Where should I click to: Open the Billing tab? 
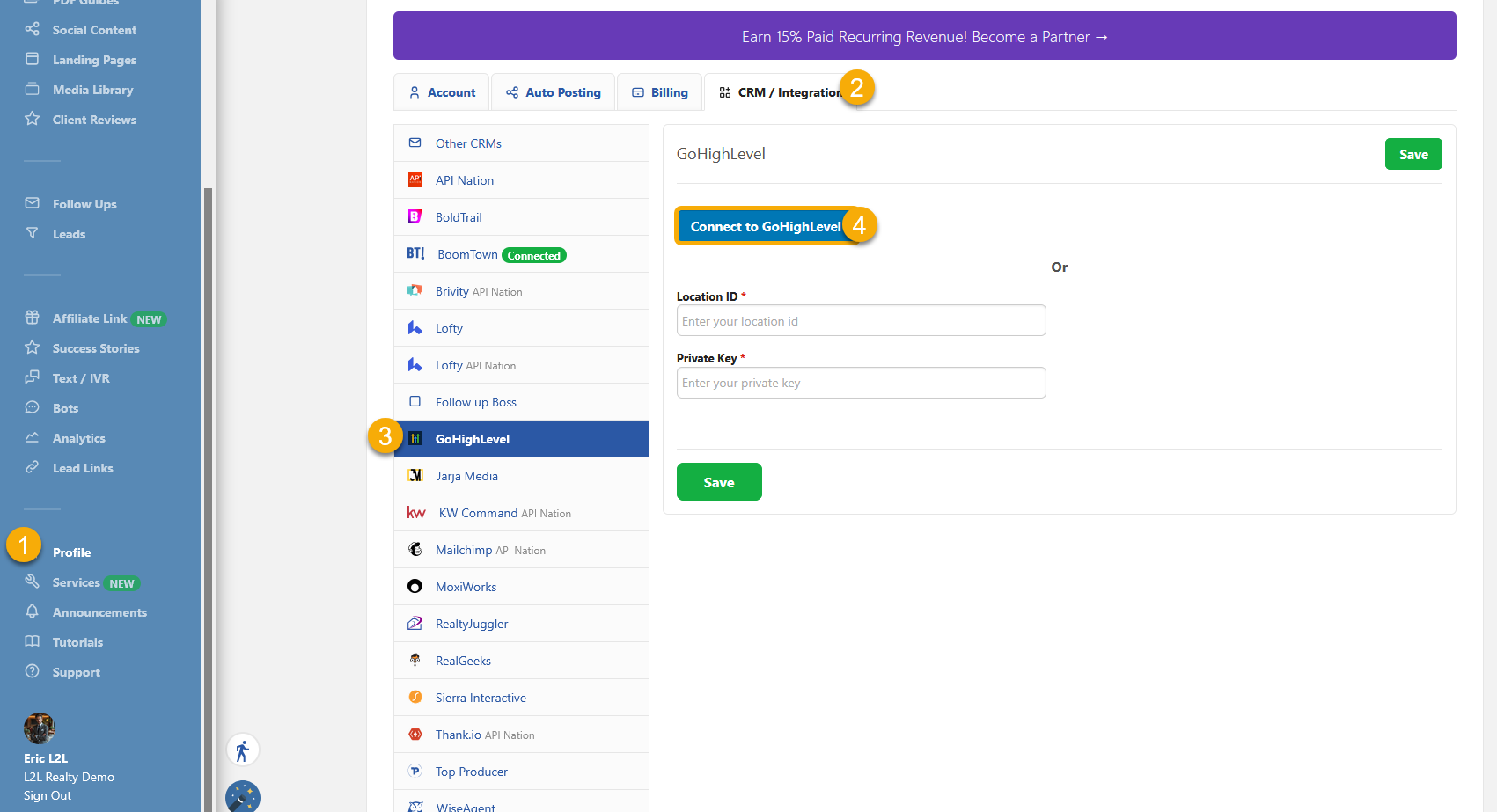click(x=660, y=92)
